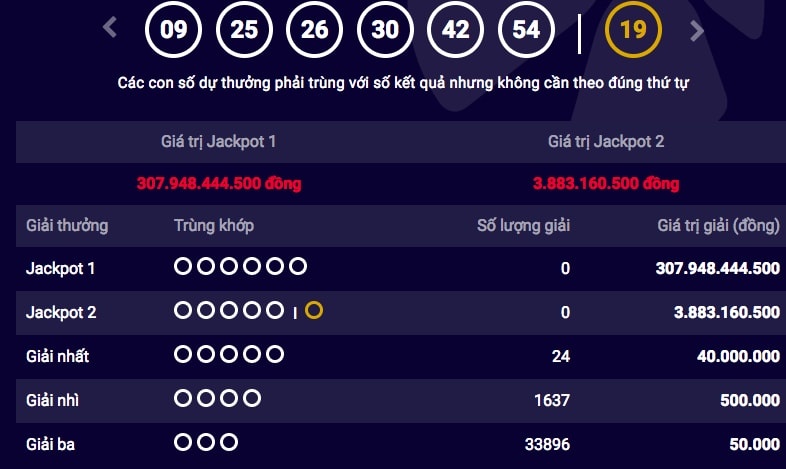Click the previous draw left arrow
This screenshot has height=469, width=786.
pyautogui.click(x=111, y=29)
